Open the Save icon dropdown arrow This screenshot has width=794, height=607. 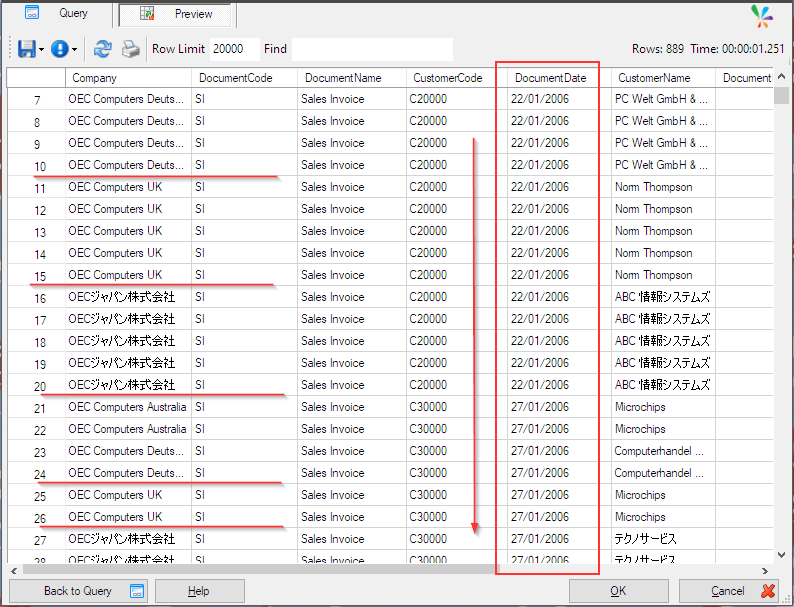[42, 49]
